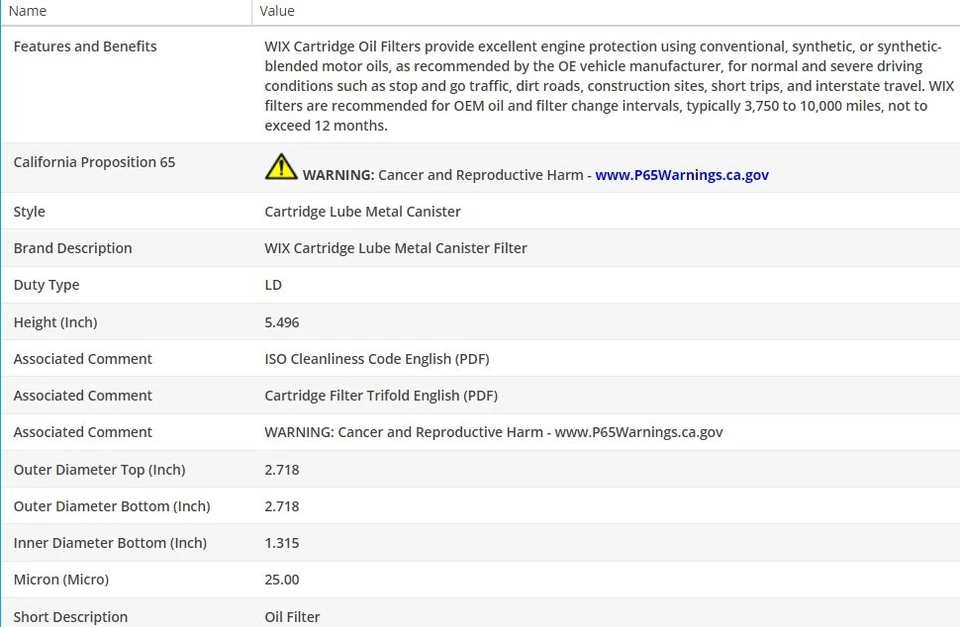Click the Value column header
The image size is (960, 627).
[x=277, y=11]
